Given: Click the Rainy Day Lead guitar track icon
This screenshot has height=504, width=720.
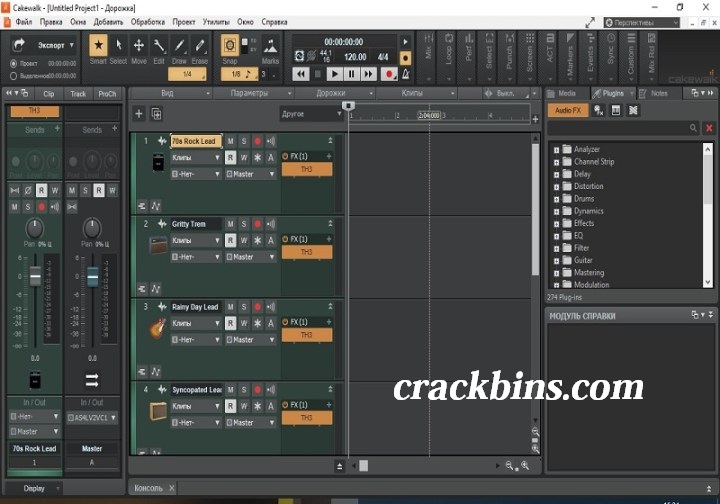Looking at the screenshot, I should (x=158, y=328).
